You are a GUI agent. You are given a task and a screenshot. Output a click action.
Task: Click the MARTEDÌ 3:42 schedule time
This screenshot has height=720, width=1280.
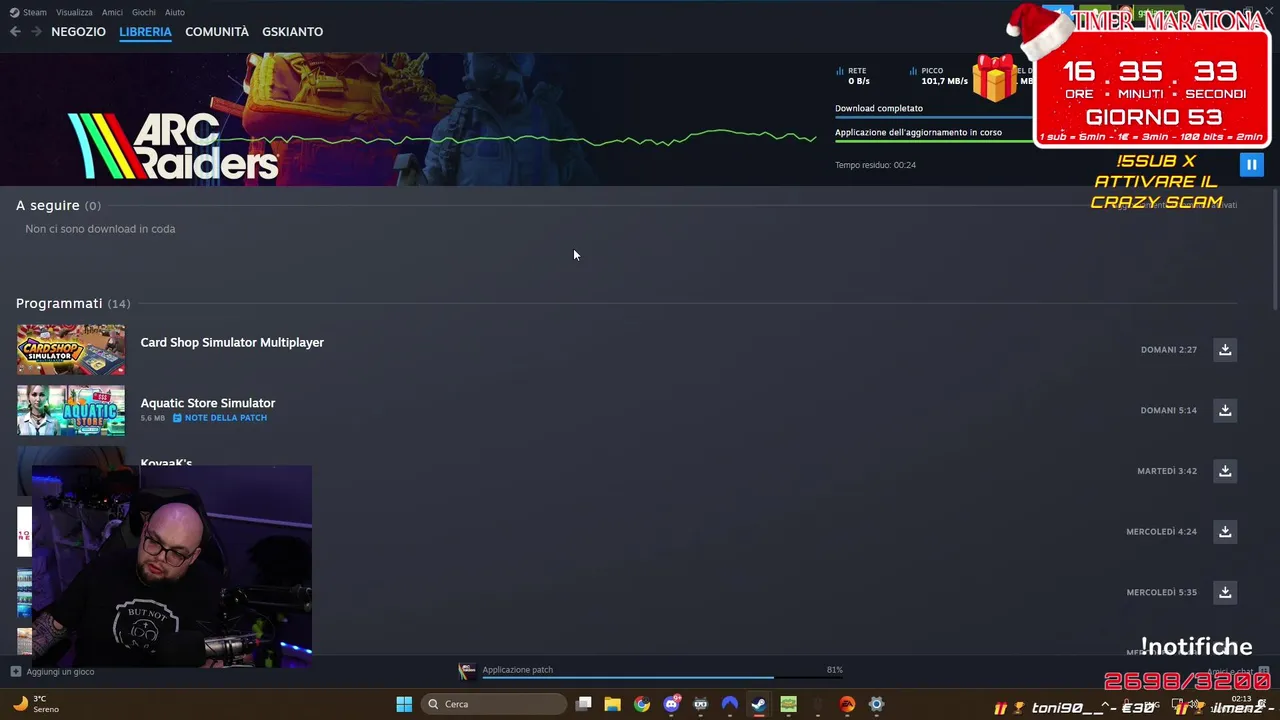[1167, 471]
